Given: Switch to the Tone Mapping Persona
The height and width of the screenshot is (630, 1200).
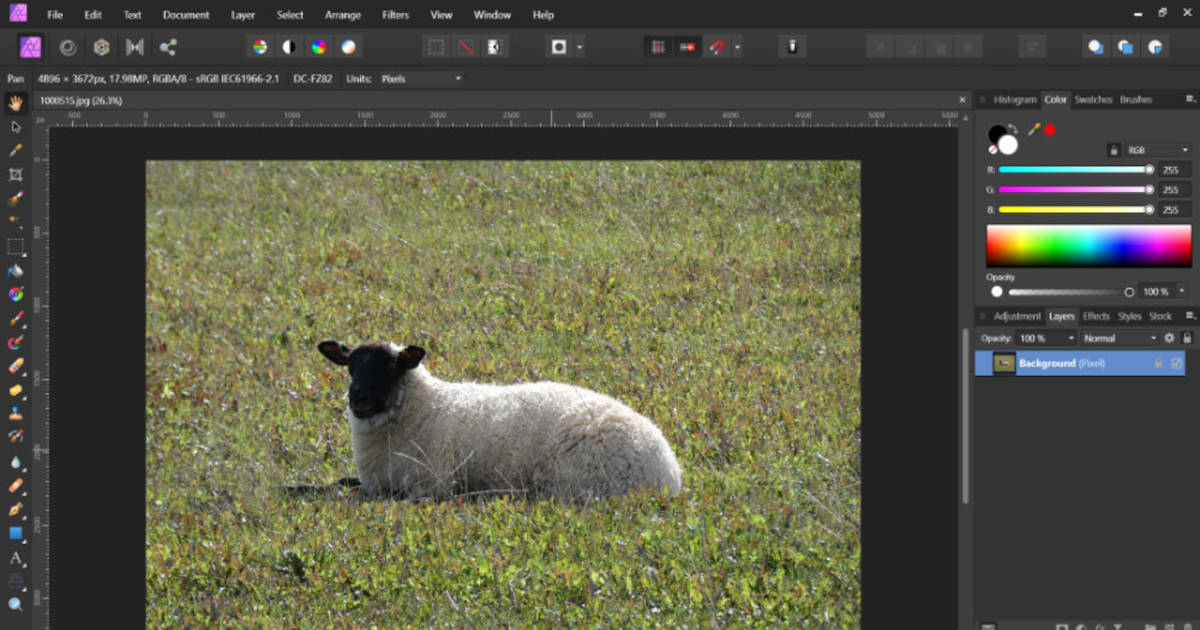Looking at the screenshot, I should (x=135, y=47).
